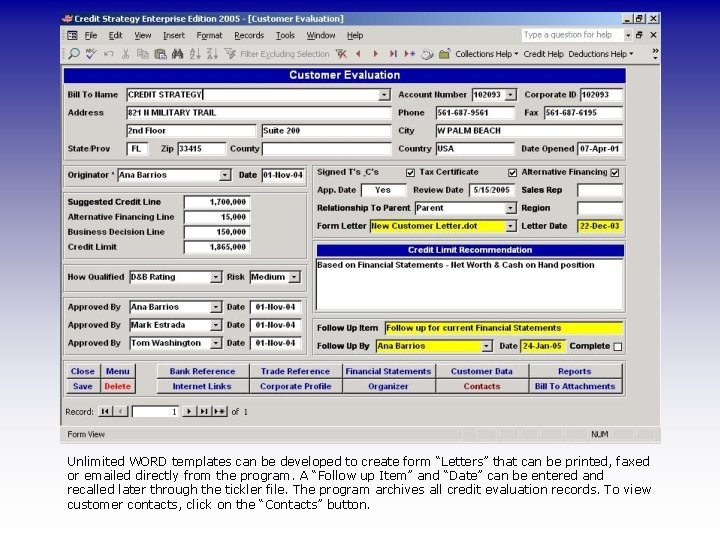Open Find with the binoculars icon
720x540 pixels.
pos(177,54)
